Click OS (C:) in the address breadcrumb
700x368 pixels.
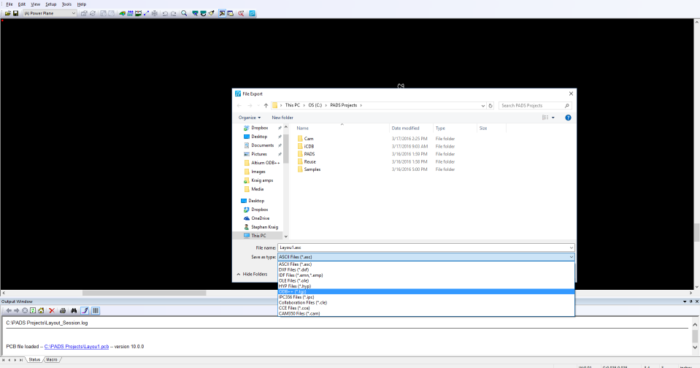coord(315,105)
